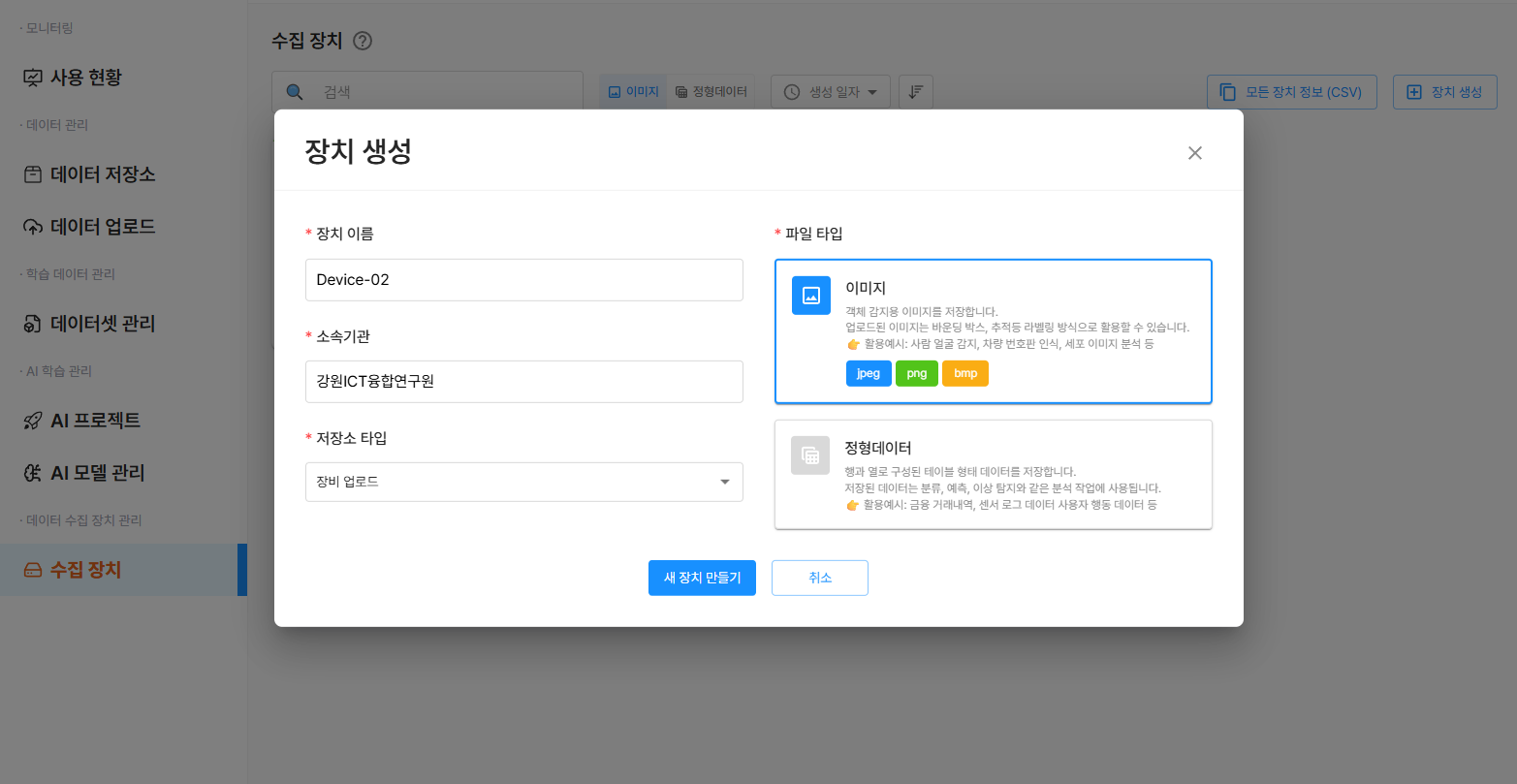
Task: Click the blue image icon in 이미지 card
Action: coord(811,296)
